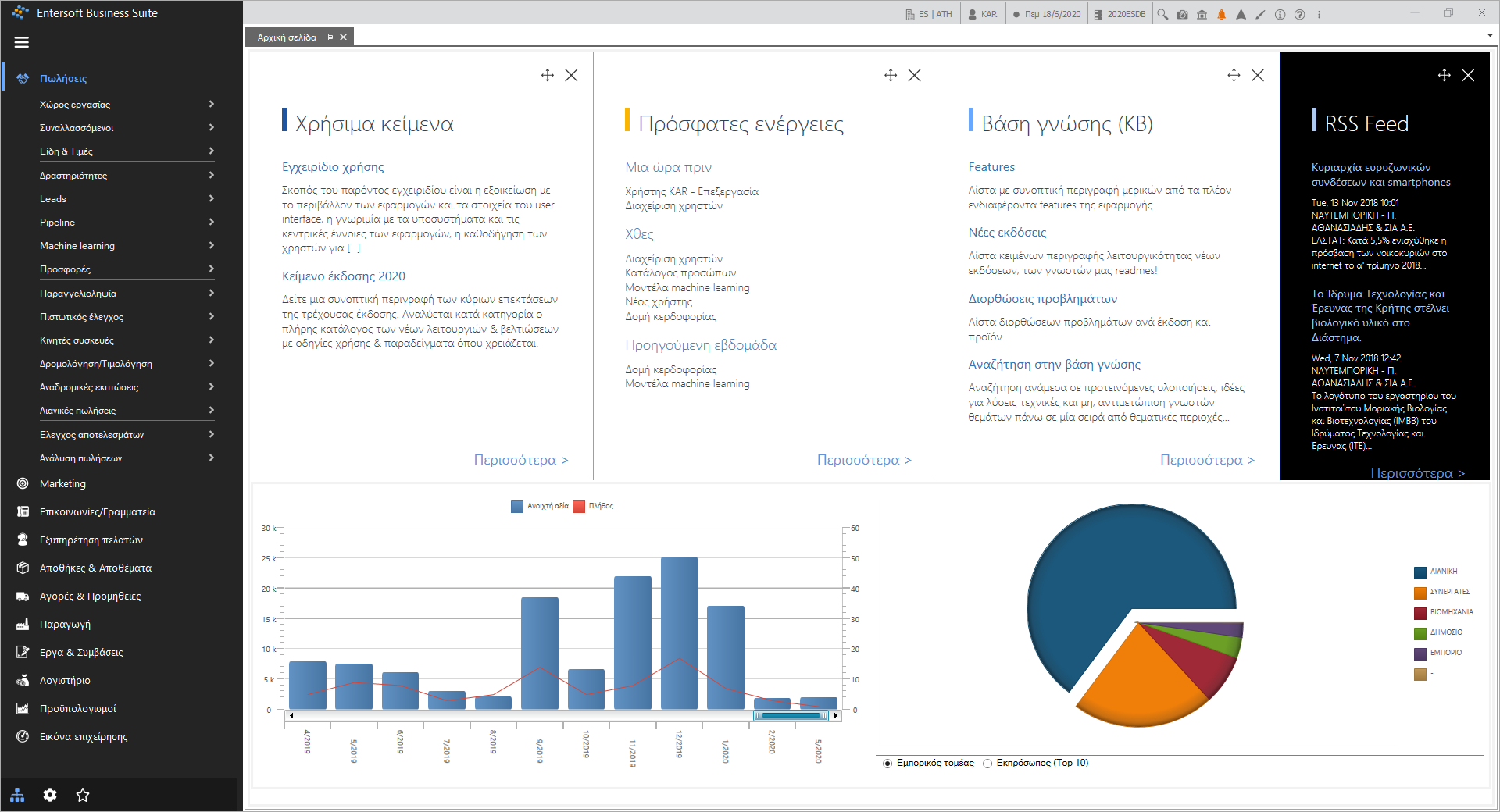
Task: Open the hamburger menu icon
Action: tap(22, 42)
